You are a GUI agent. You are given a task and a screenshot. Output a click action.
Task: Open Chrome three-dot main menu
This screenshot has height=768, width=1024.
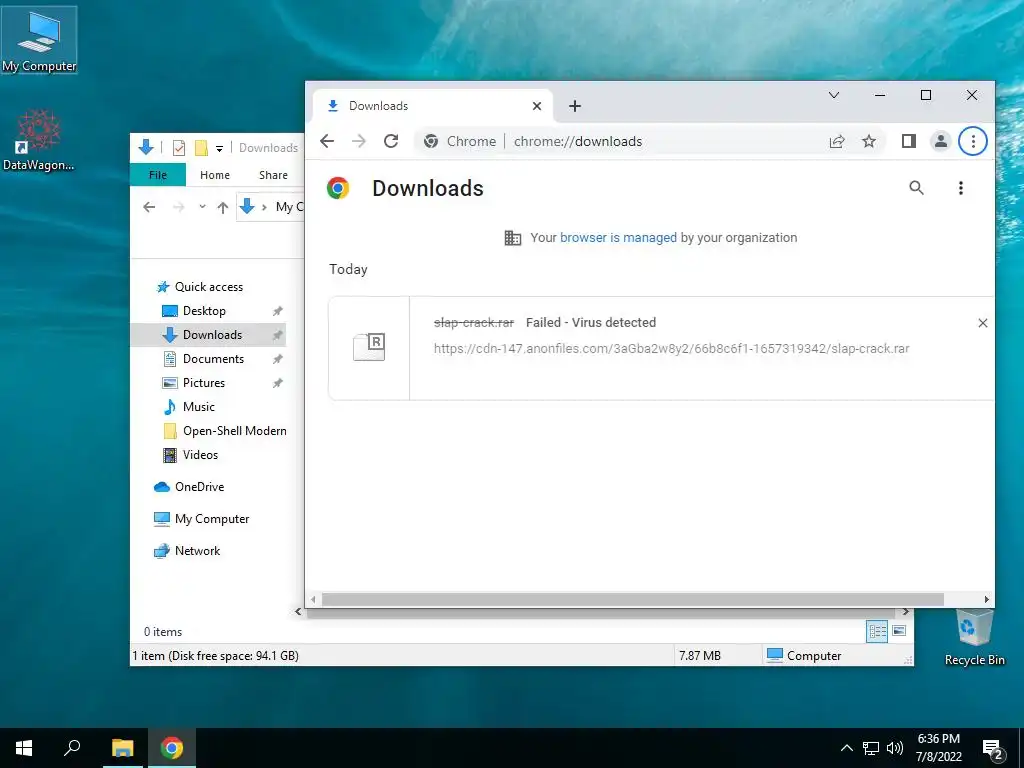[972, 141]
